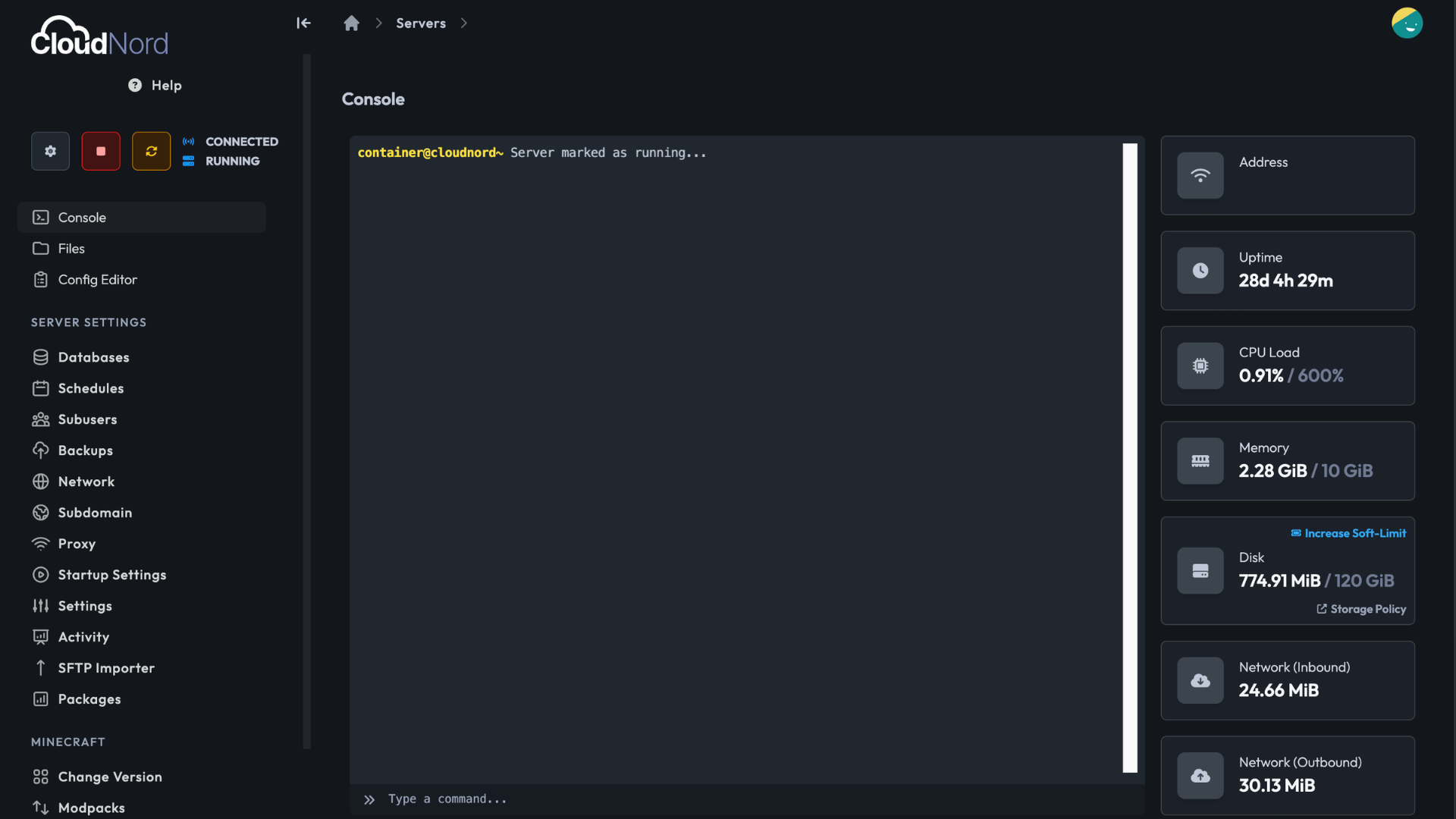
Task: Select Console in the sidebar
Action: click(x=82, y=217)
